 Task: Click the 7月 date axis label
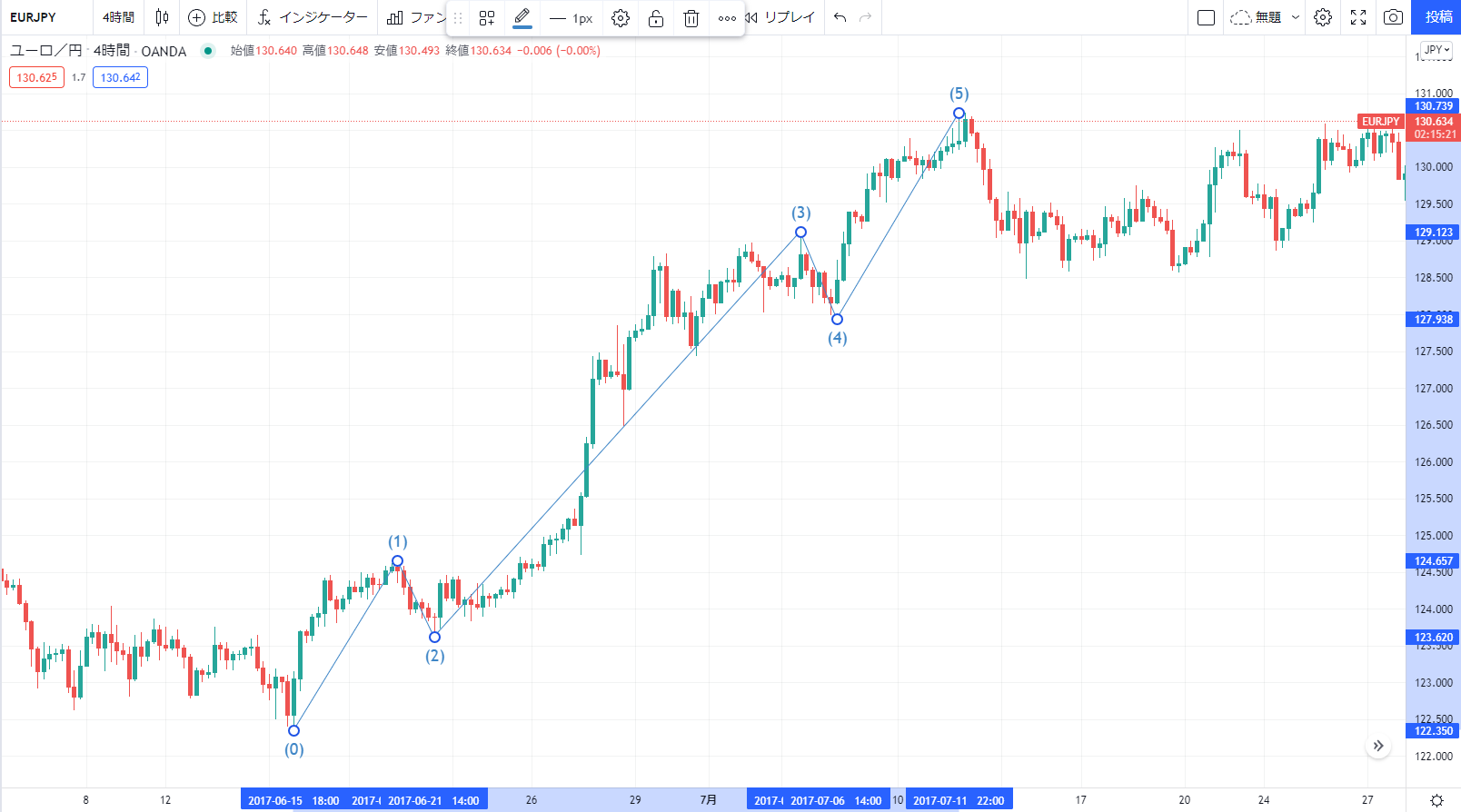[709, 800]
